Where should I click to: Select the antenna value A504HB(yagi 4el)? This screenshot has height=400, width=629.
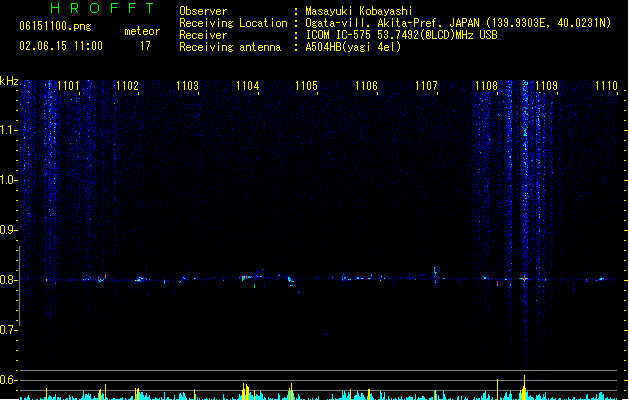[353, 47]
